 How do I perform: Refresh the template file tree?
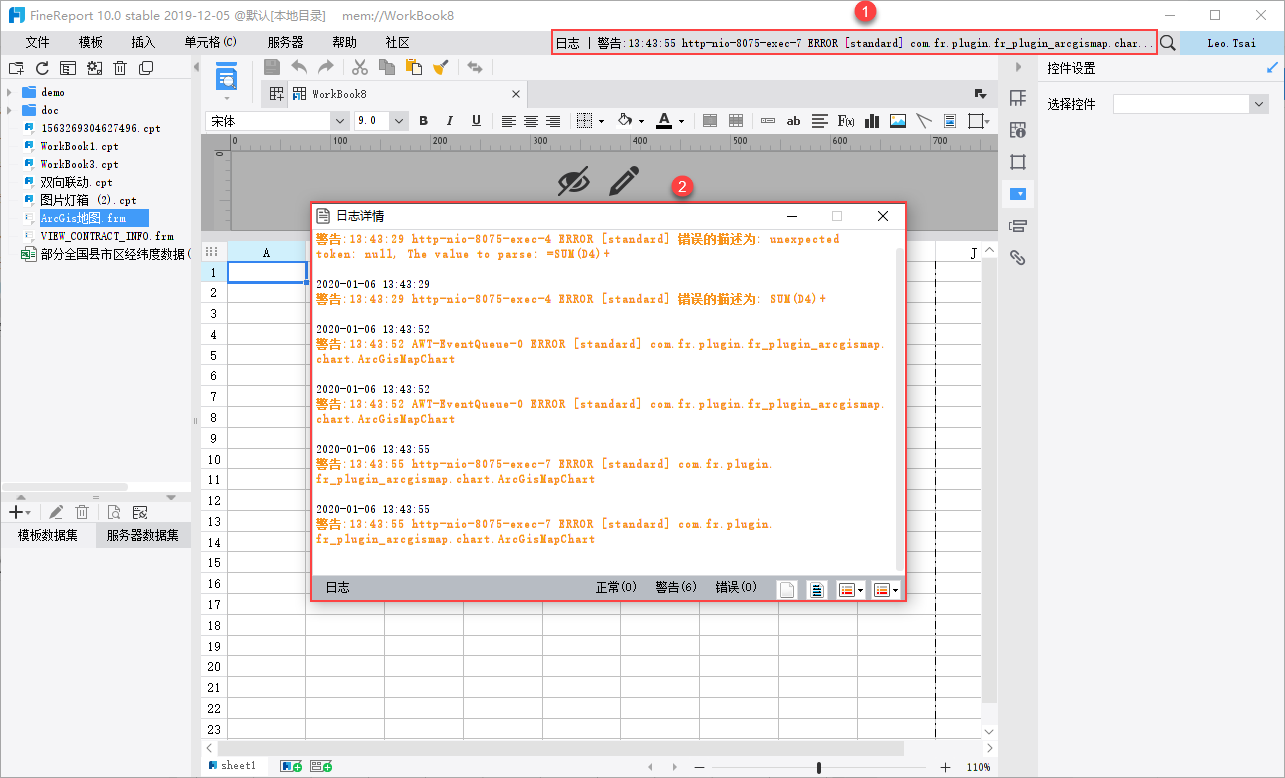pyautogui.click(x=42, y=68)
